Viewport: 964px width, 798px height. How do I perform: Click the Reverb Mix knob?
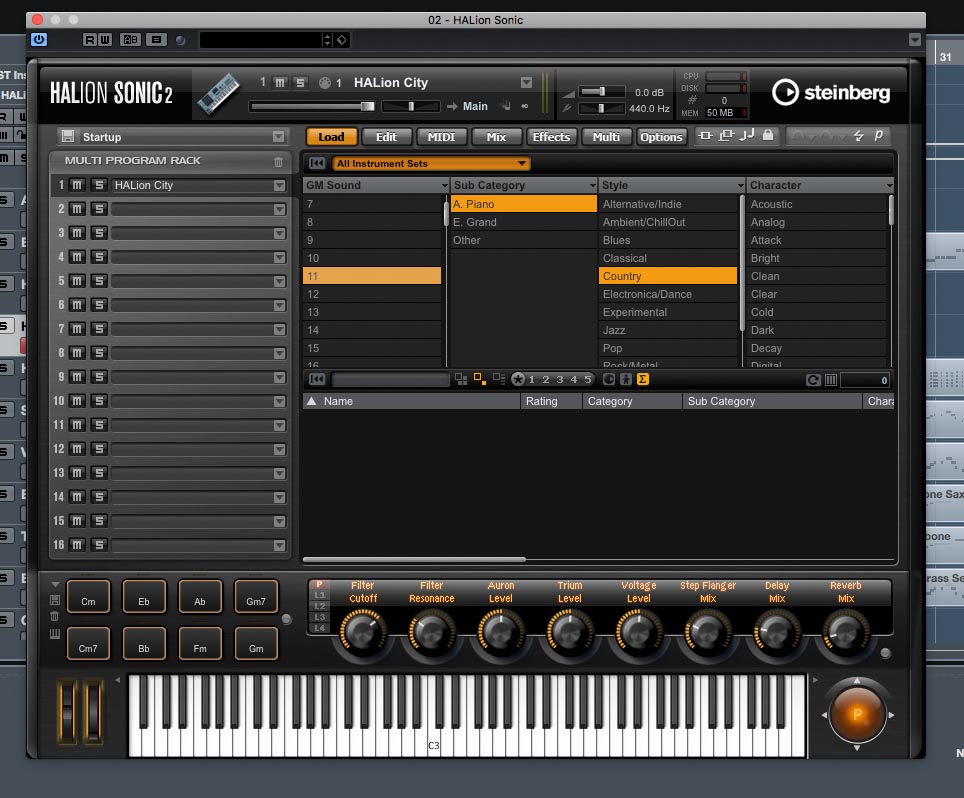click(x=845, y=632)
